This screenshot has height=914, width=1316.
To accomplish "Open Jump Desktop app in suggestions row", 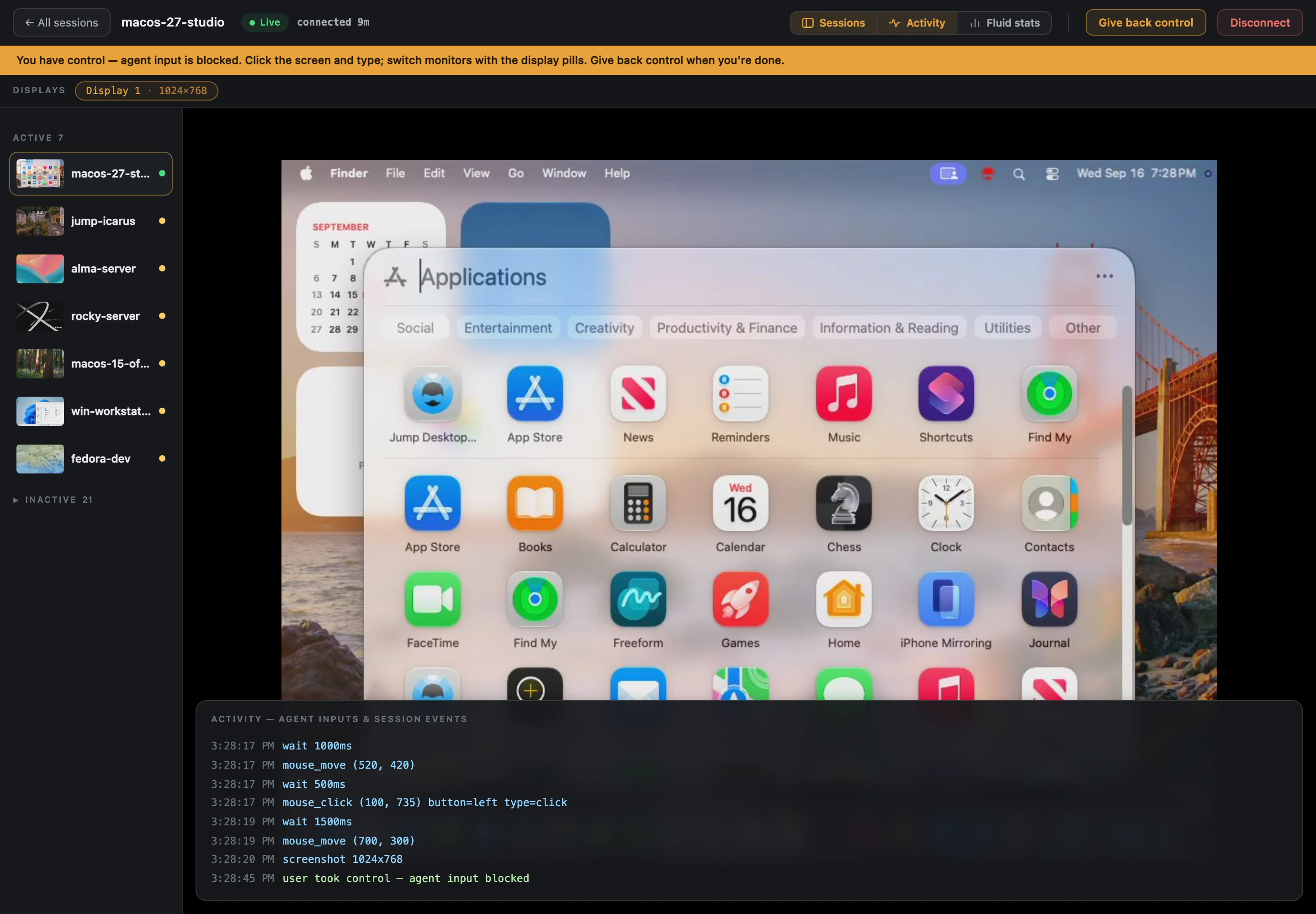I will tap(432, 394).
